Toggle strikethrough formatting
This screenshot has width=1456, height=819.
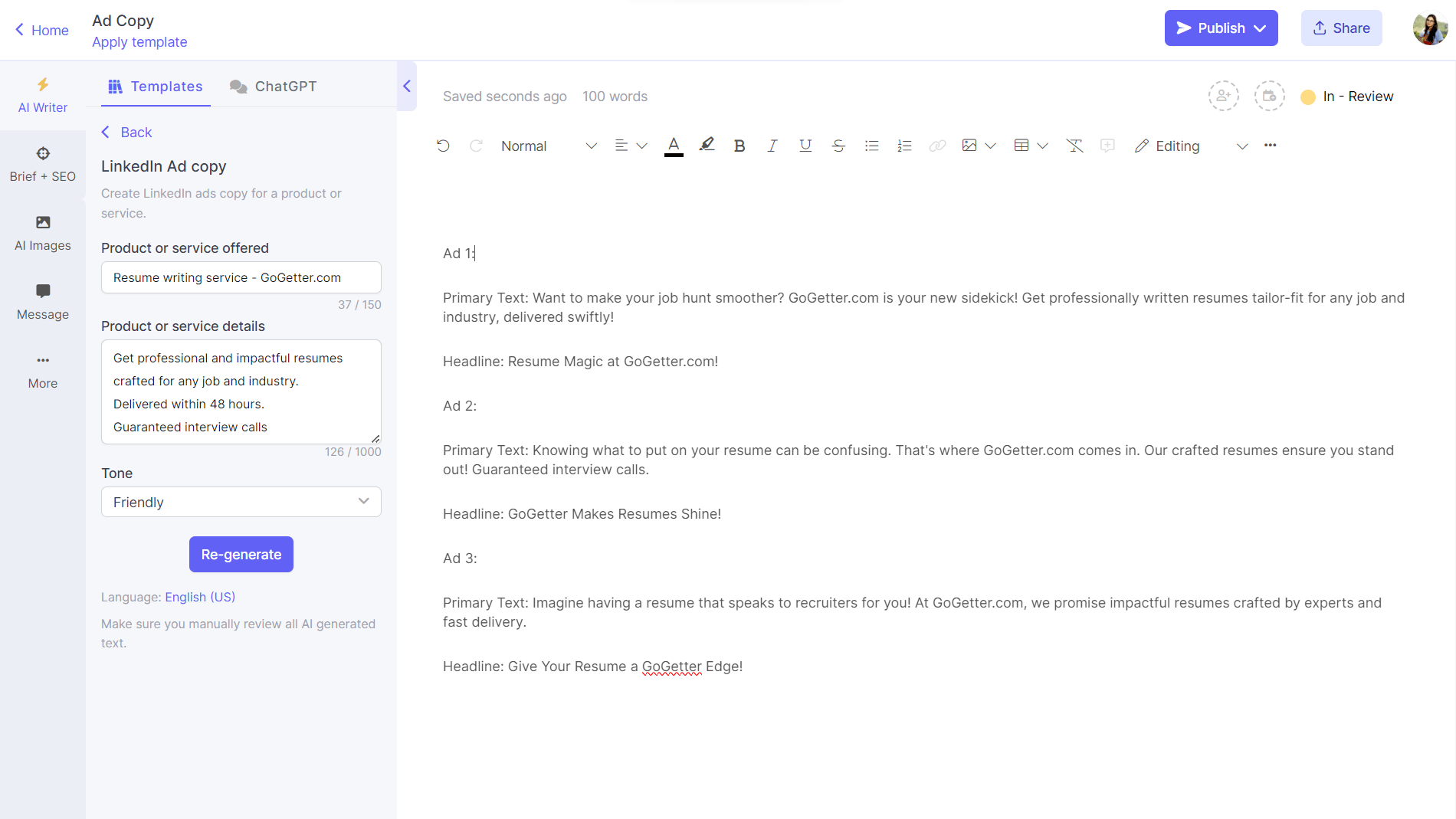pyautogui.click(x=838, y=146)
